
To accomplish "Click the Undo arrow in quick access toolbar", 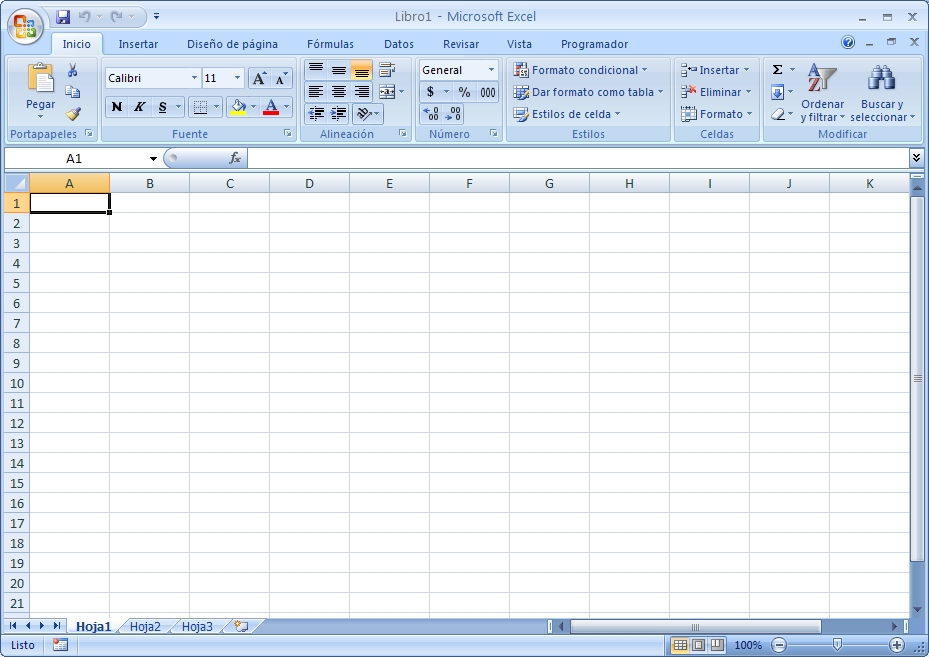I will tap(85, 17).
